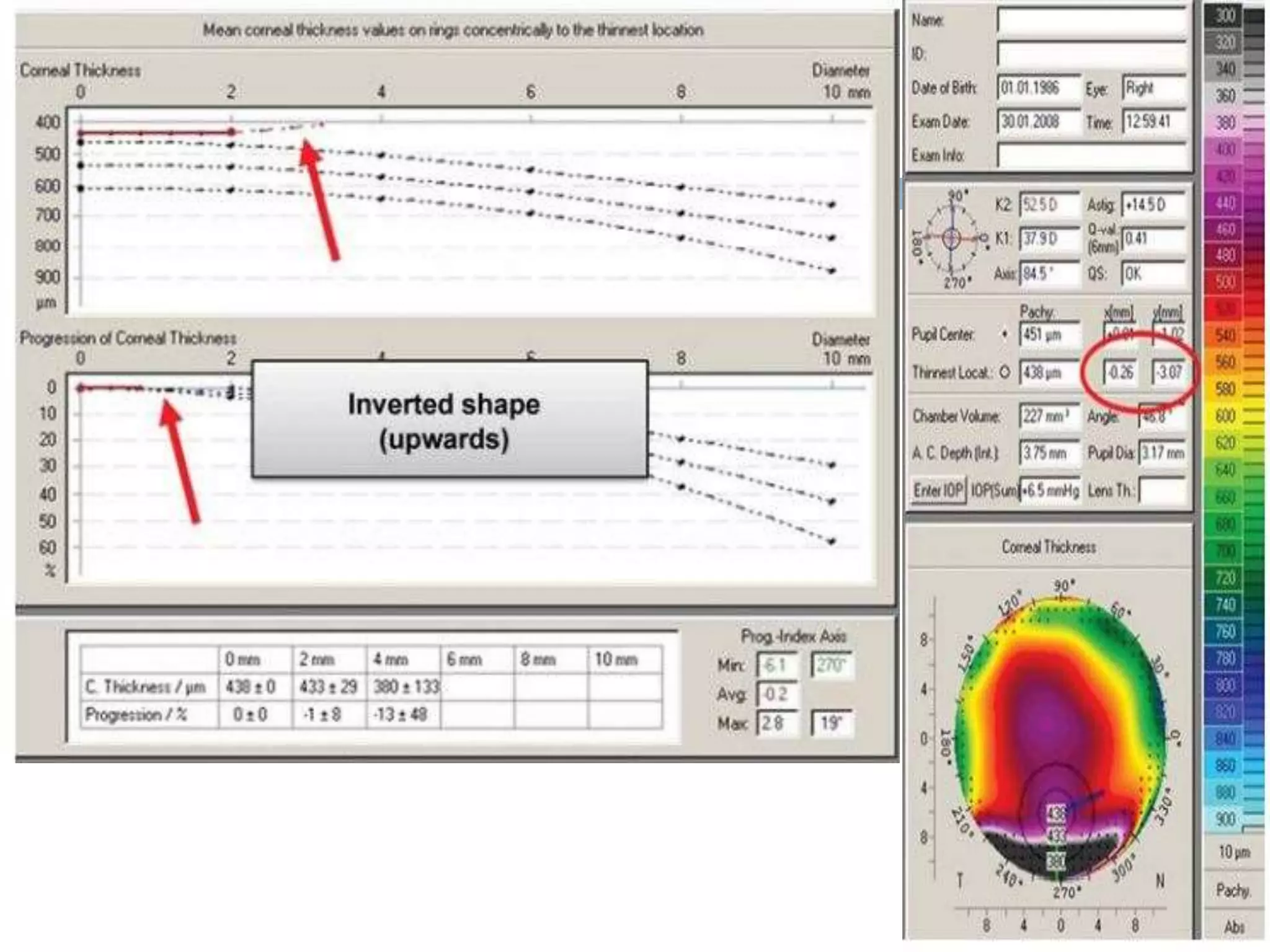Viewport: 1270px width, 952px height.
Task: Click the Thinnest Location circle marker icon
Action: point(1005,372)
